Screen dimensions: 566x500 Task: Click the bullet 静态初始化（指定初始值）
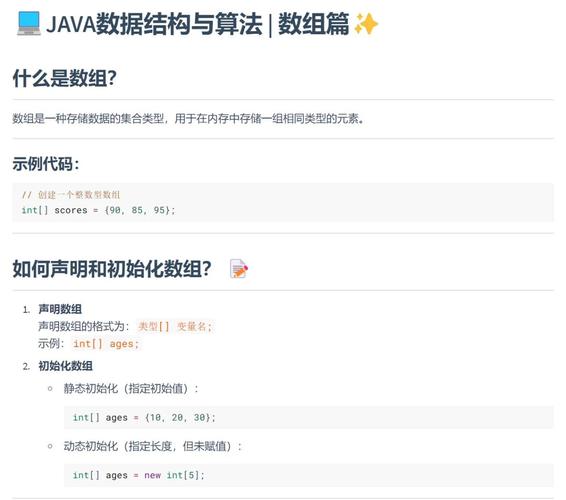click(x=131, y=389)
